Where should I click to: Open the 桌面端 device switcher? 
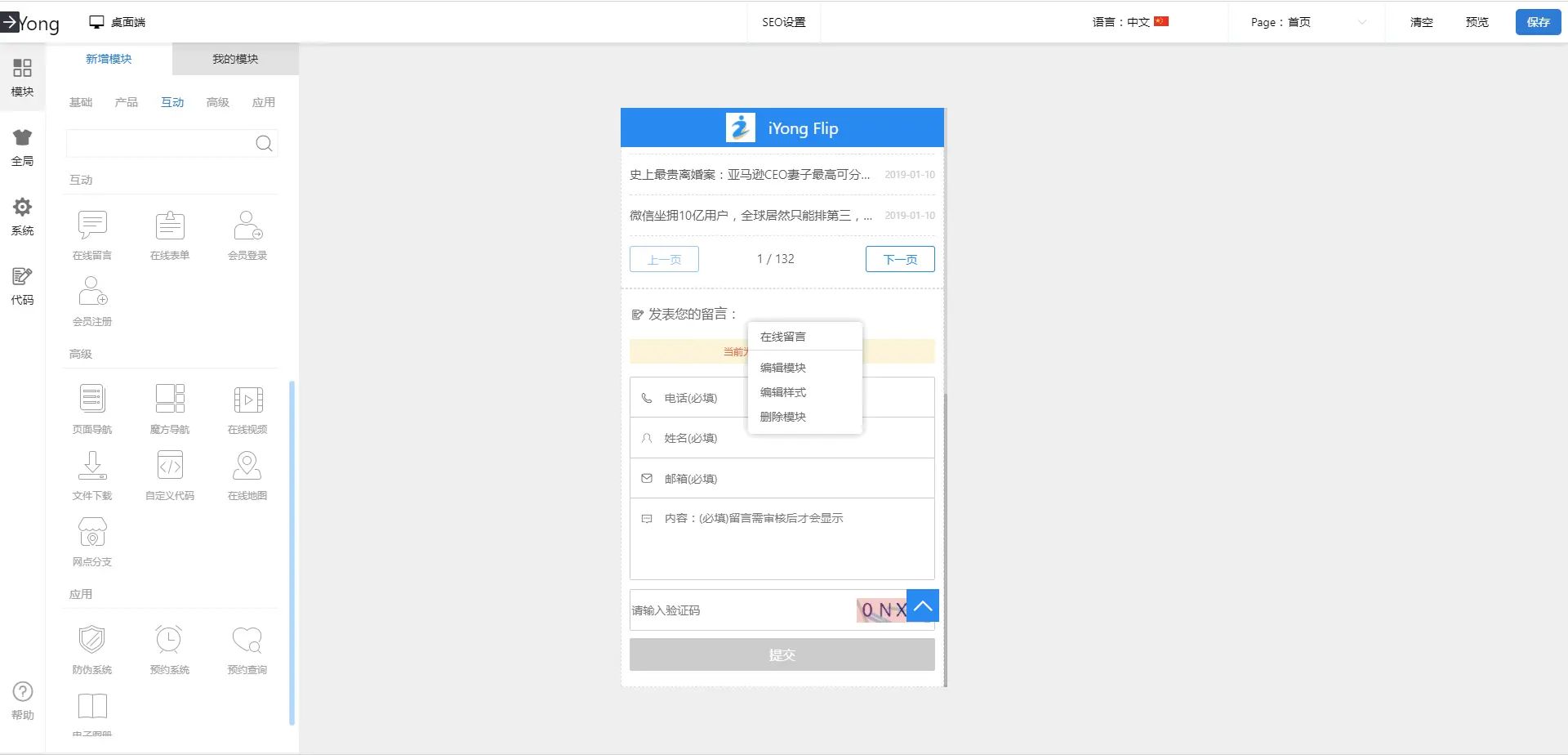[x=118, y=22]
